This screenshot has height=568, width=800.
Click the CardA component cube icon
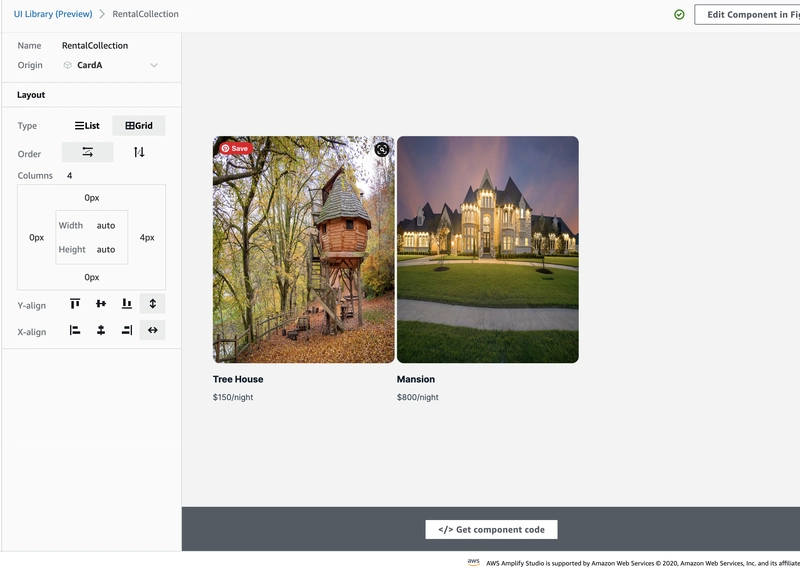coord(67,65)
